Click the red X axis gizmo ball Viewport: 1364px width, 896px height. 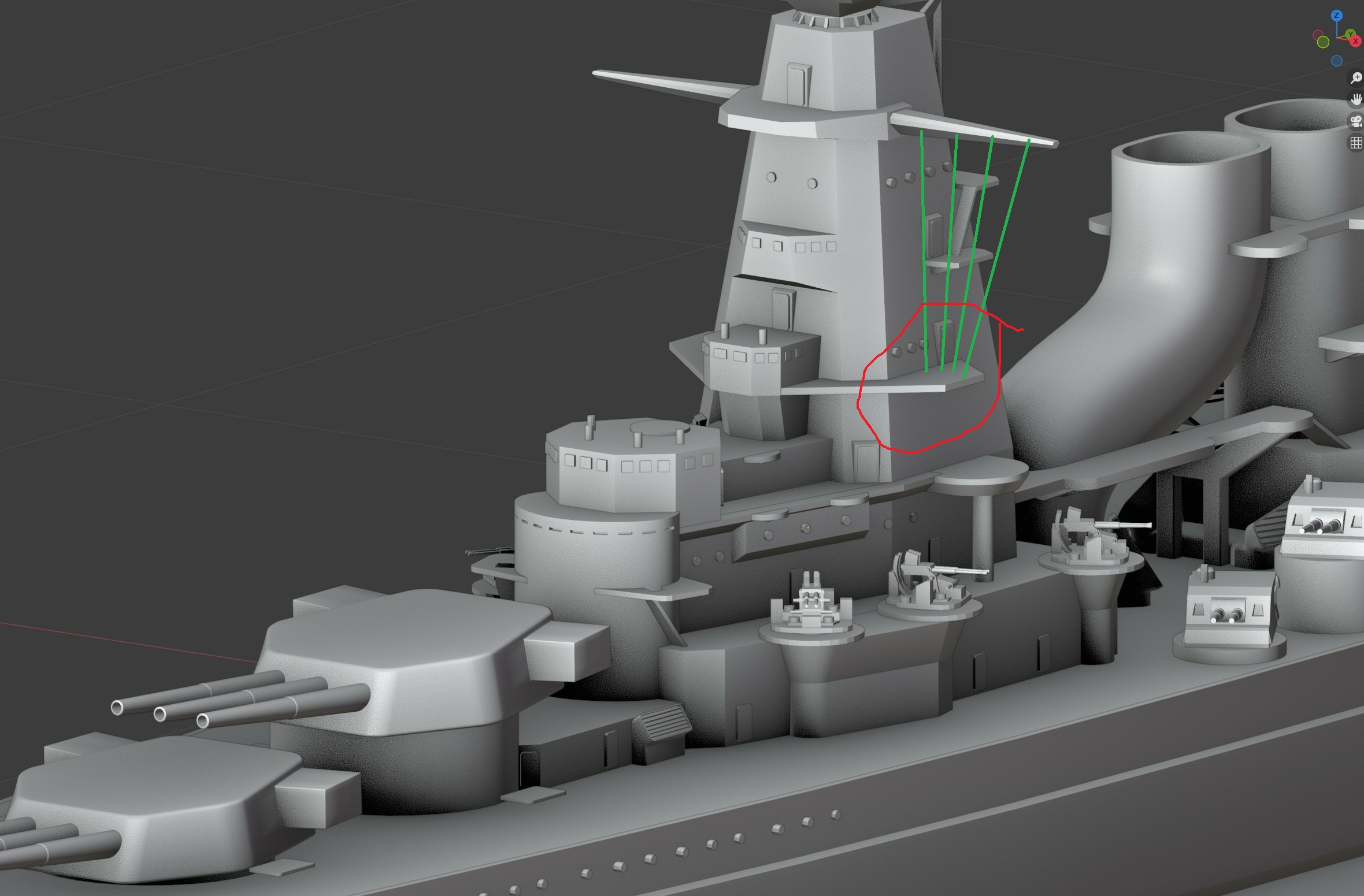1355,42
